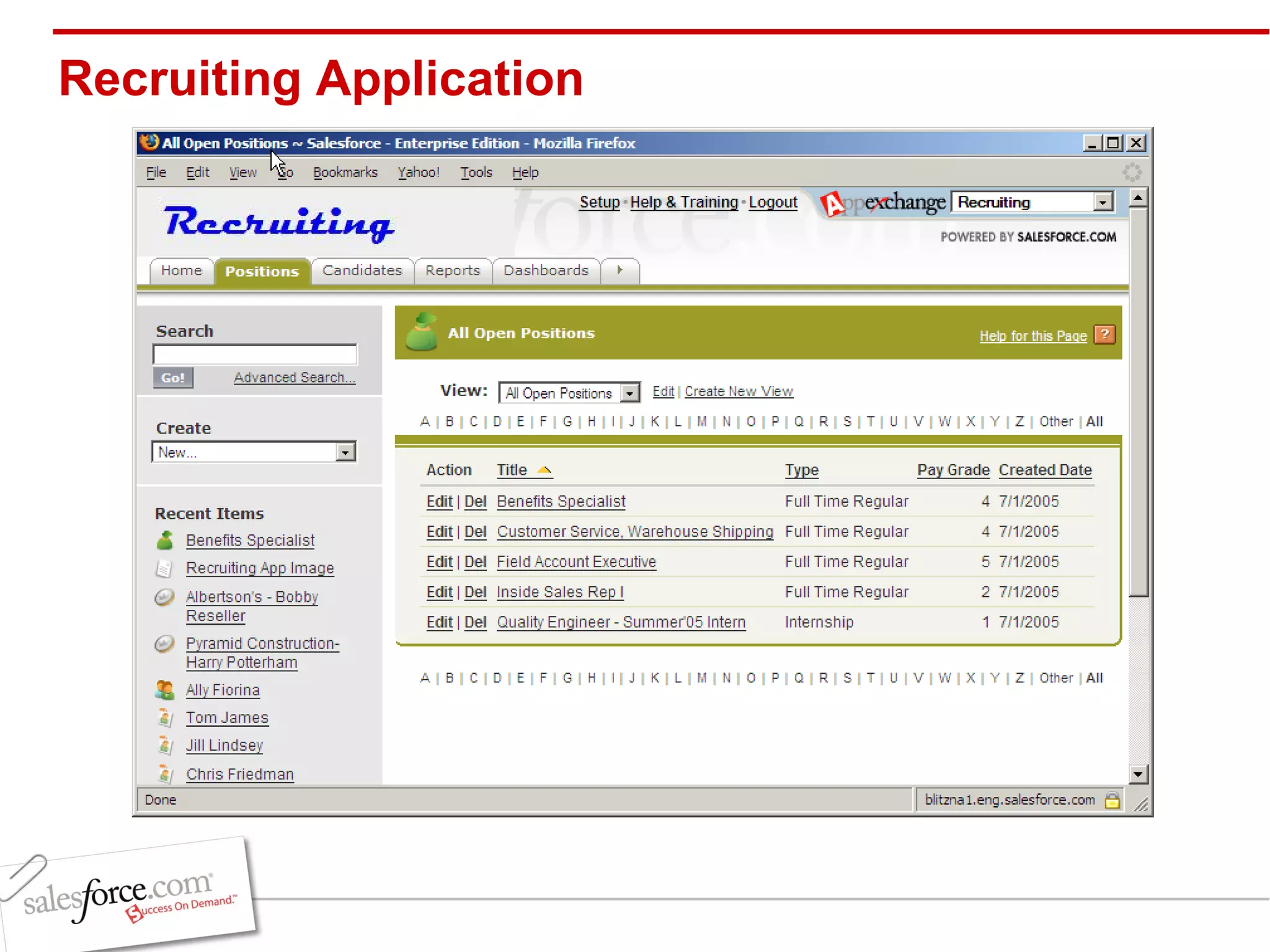Click the Firefox logo in title bar
The width and height of the screenshot is (1270, 952).
149,143
